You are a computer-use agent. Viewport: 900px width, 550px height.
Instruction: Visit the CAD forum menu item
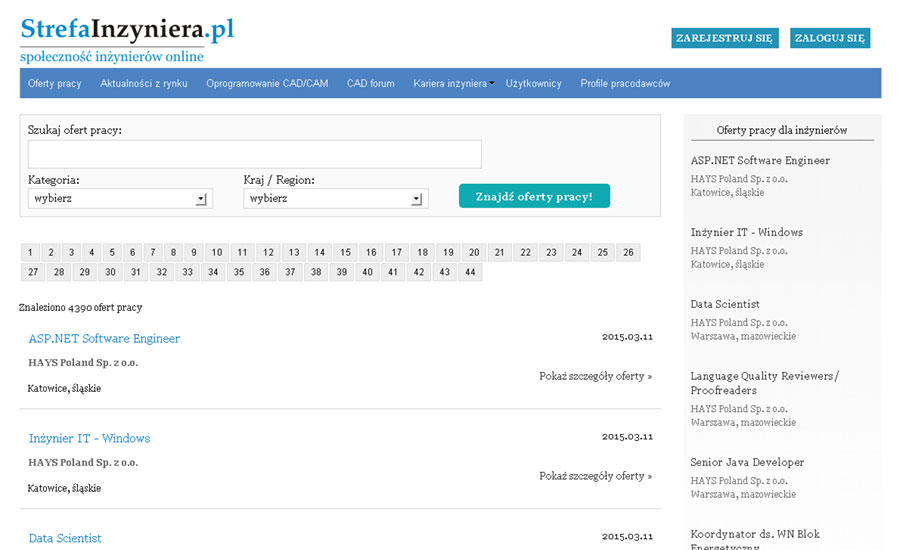(370, 83)
